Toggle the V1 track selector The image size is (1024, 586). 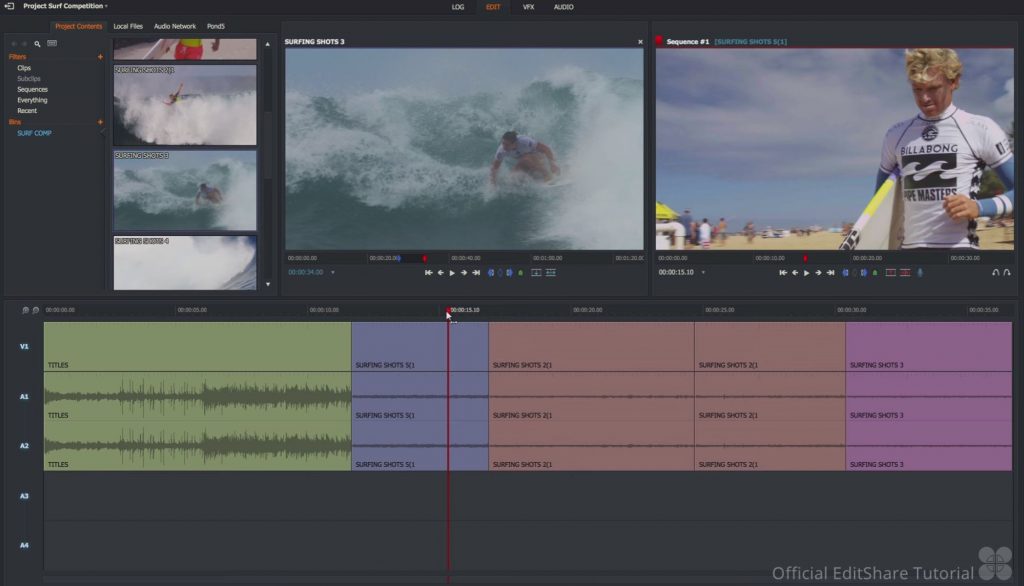click(x=24, y=346)
